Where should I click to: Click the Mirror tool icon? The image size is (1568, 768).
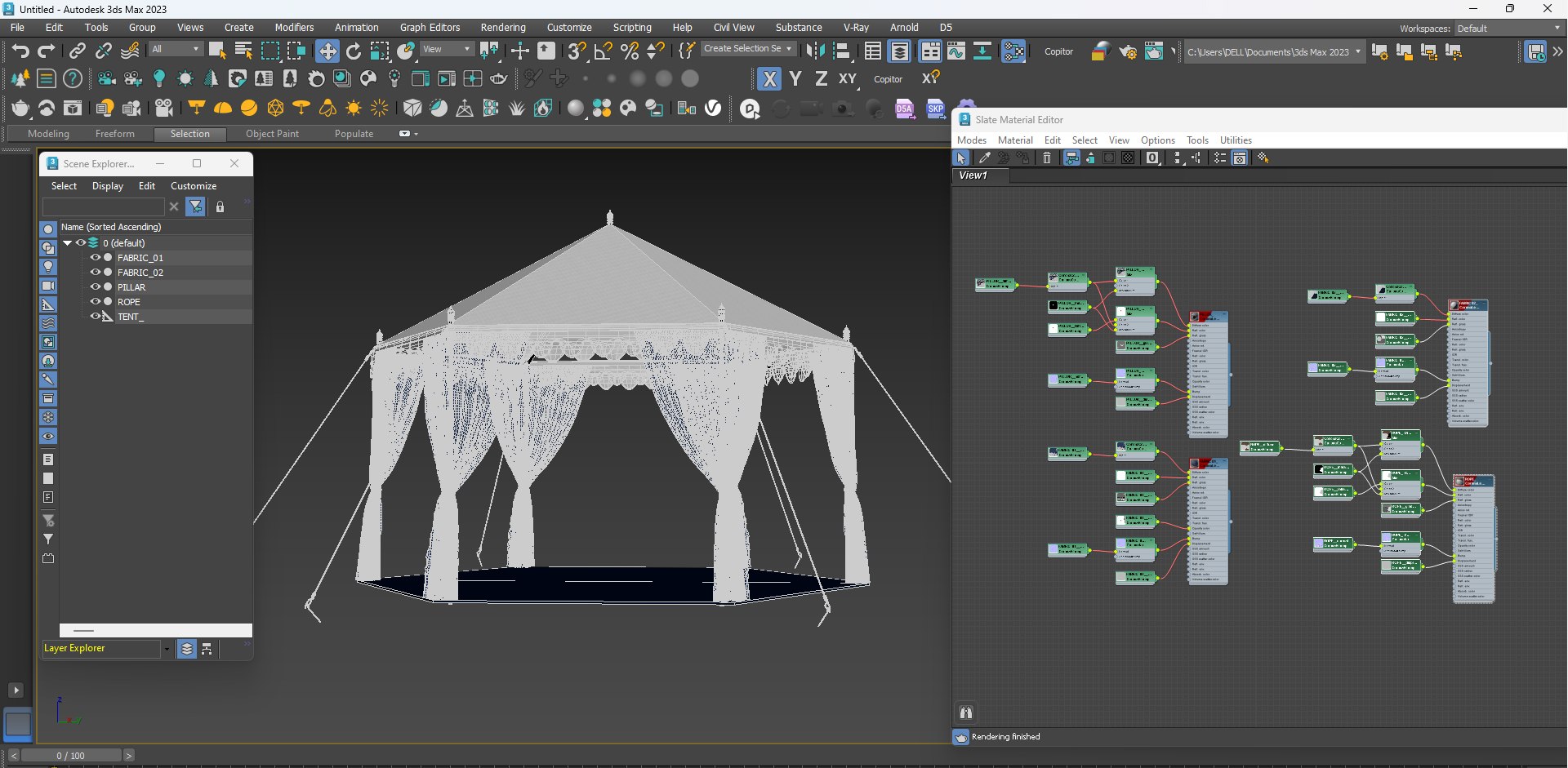tap(815, 51)
